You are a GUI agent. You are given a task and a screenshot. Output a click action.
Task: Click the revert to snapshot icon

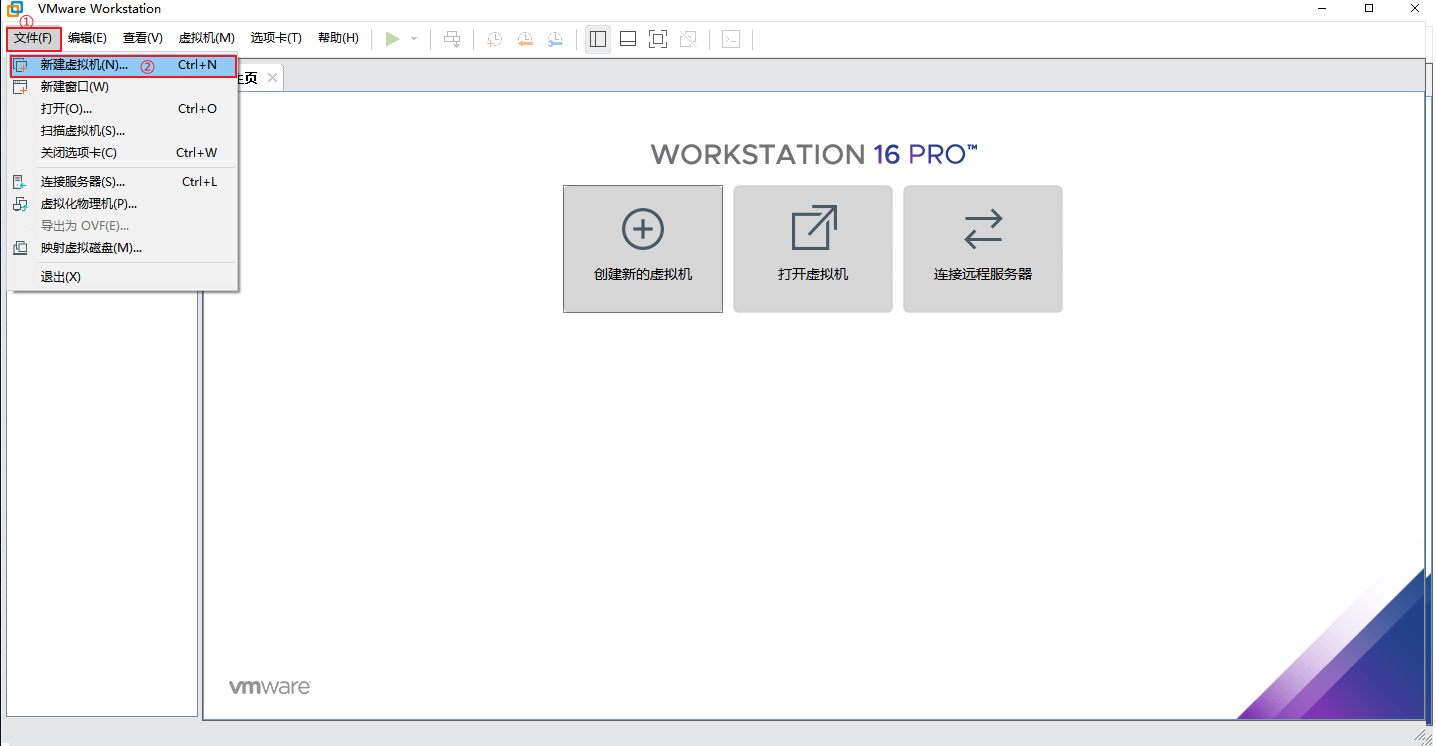525,39
